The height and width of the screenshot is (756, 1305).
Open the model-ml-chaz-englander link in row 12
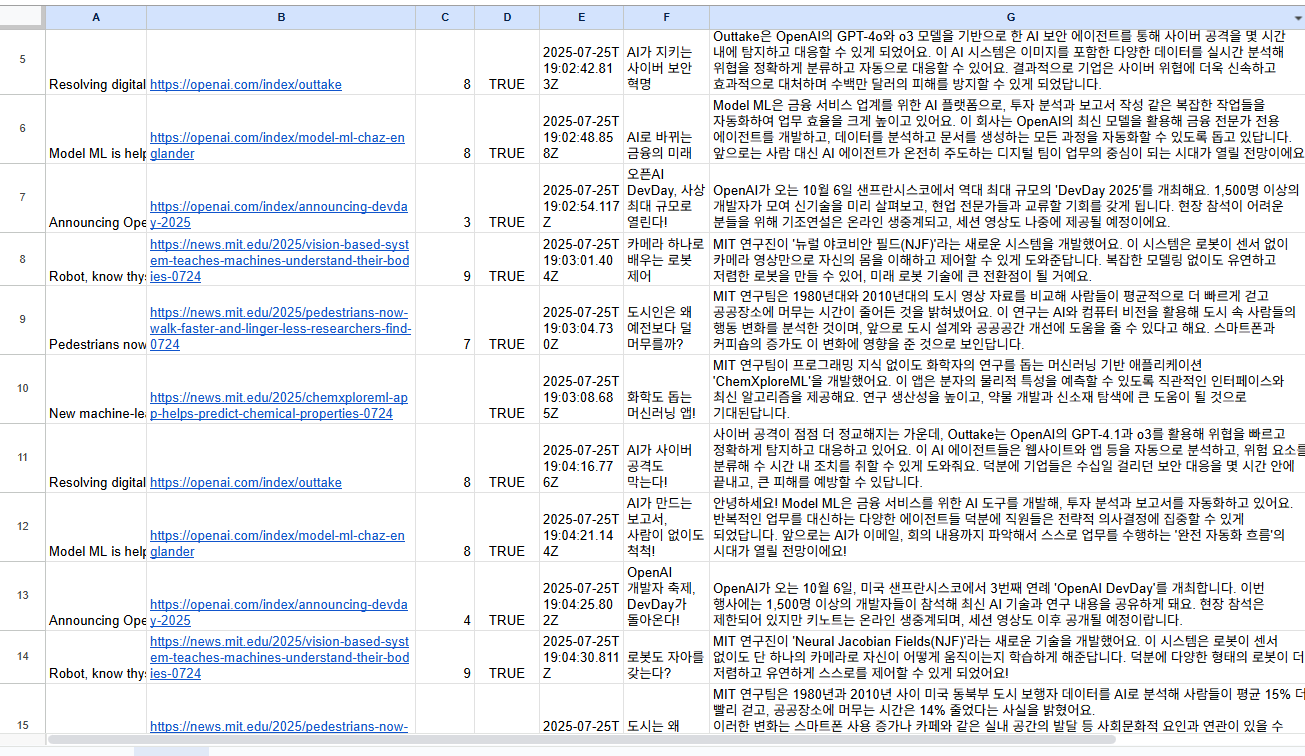(278, 544)
